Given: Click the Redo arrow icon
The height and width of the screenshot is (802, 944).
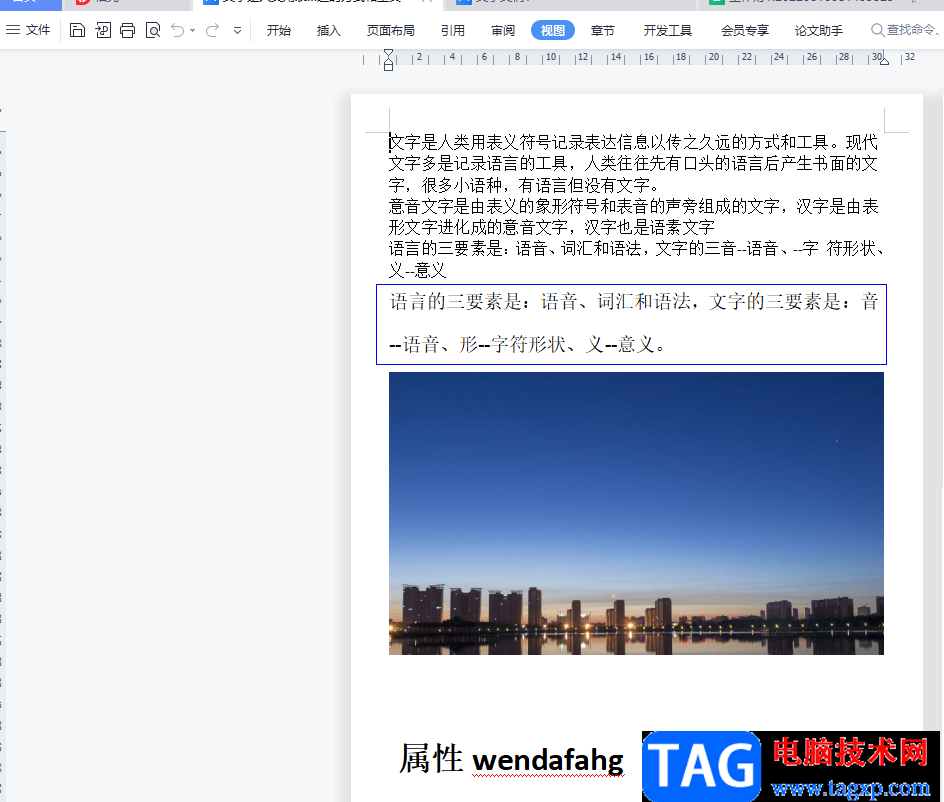Looking at the screenshot, I should pyautogui.click(x=212, y=30).
